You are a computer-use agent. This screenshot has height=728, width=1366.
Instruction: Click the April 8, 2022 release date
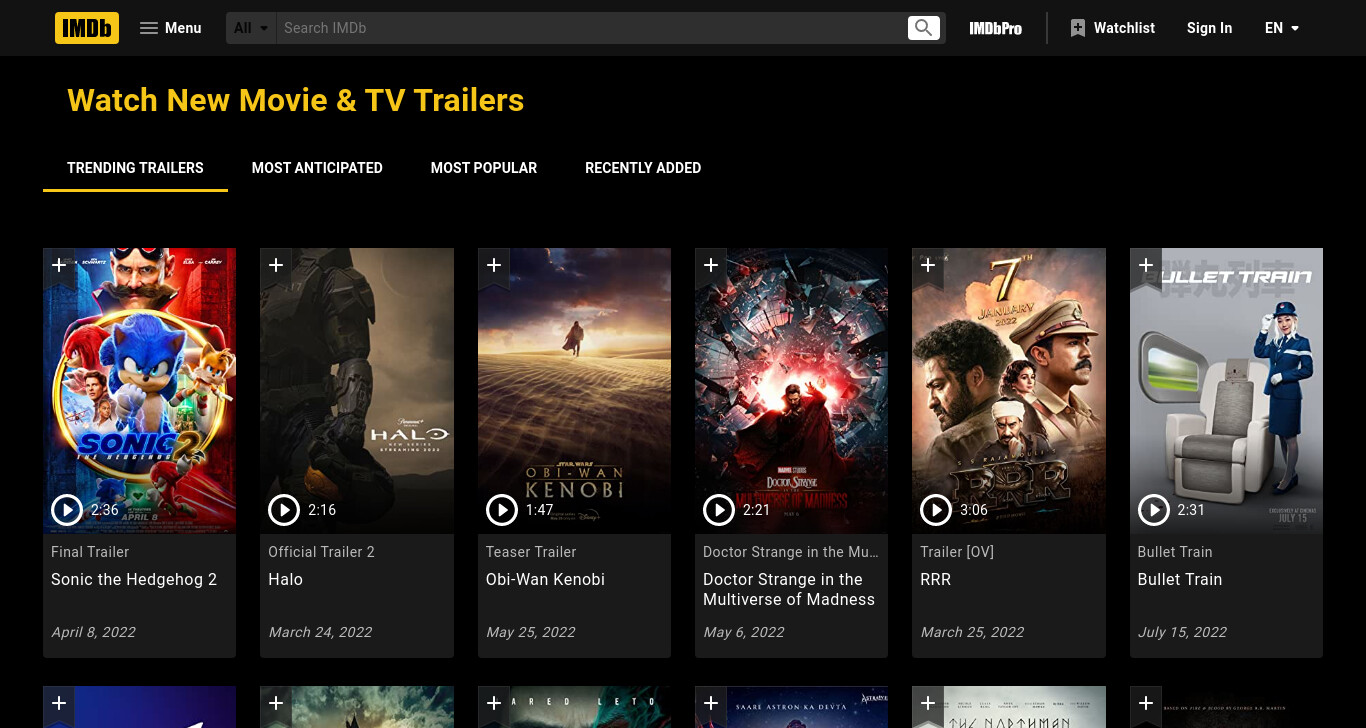93,632
